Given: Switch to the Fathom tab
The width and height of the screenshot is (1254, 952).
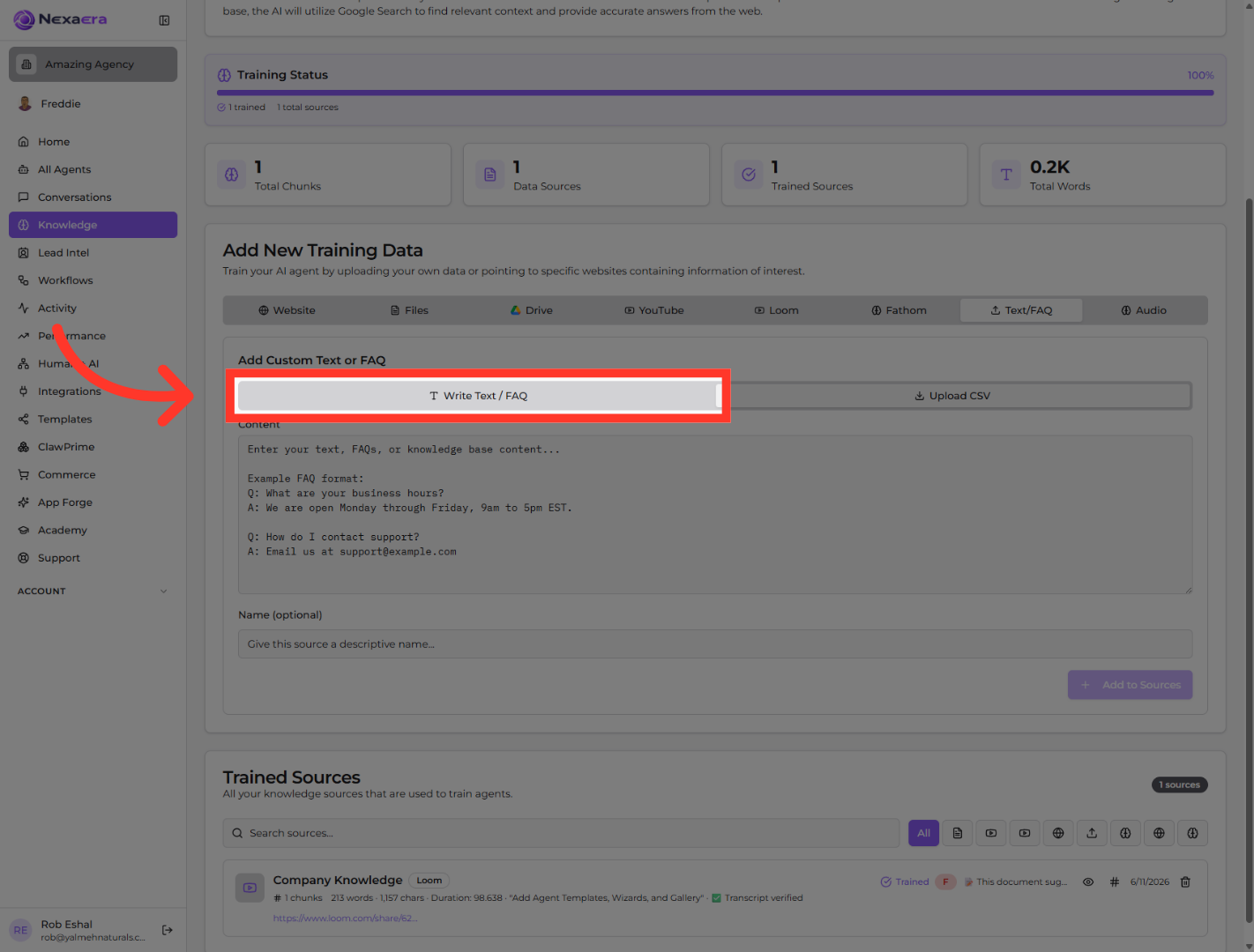Looking at the screenshot, I should click(899, 310).
